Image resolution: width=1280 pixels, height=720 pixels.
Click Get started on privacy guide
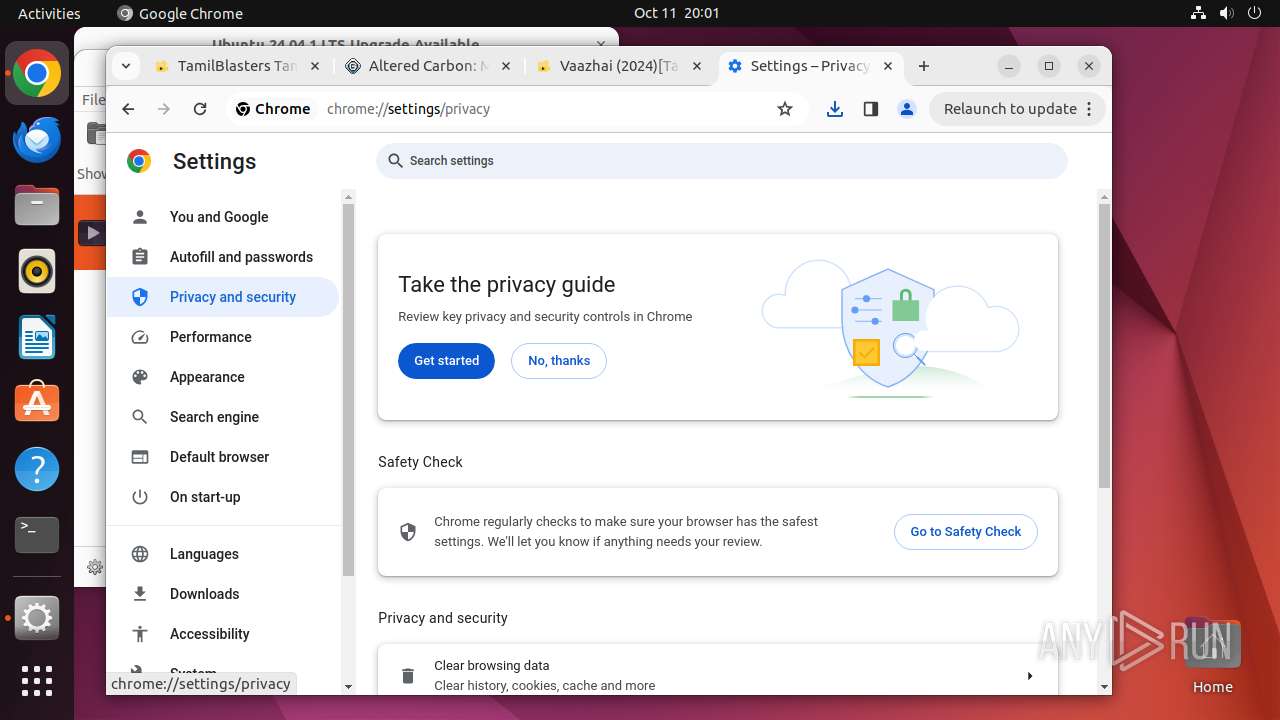tap(446, 361)
